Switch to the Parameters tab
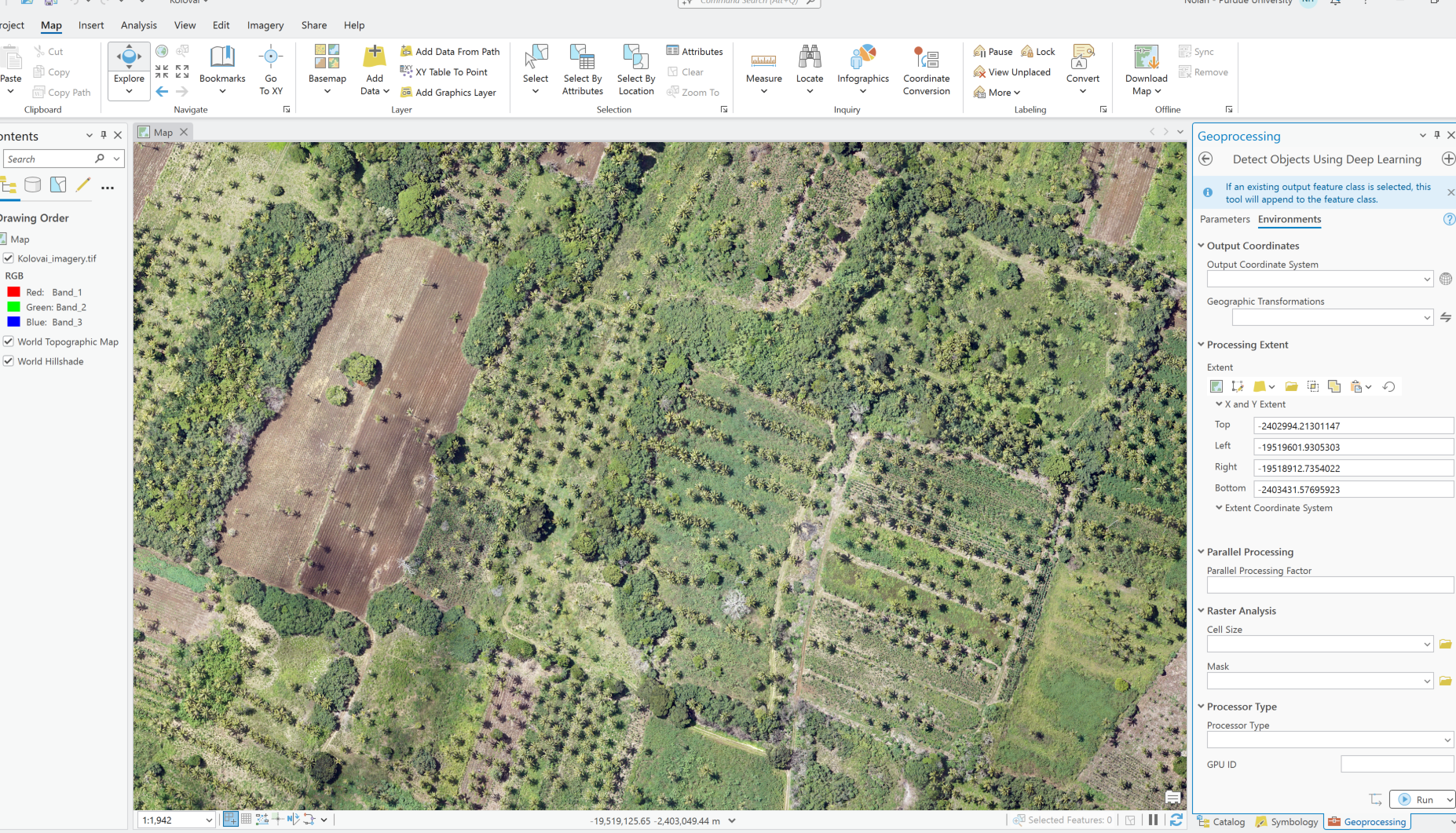 pos(1224,219)
